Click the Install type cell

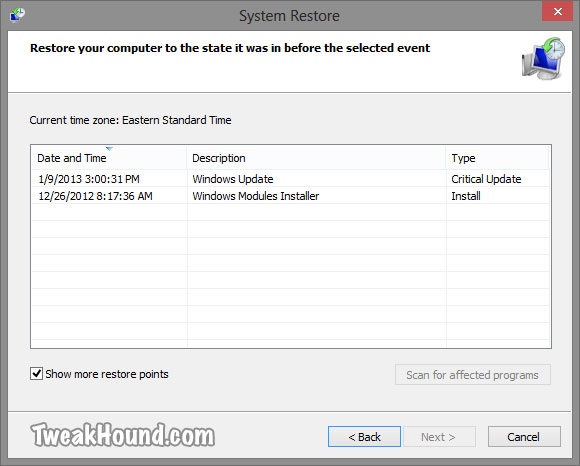[466, 196]
